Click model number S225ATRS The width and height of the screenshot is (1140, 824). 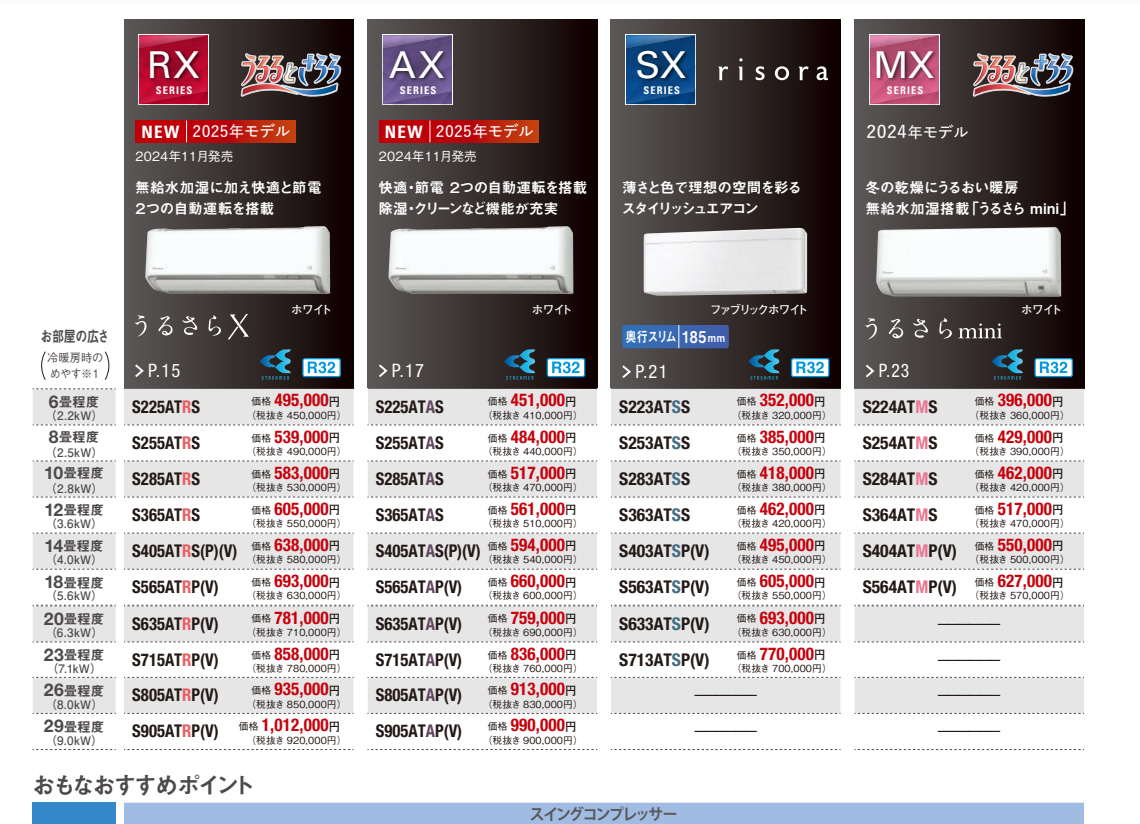click(166, 407)
